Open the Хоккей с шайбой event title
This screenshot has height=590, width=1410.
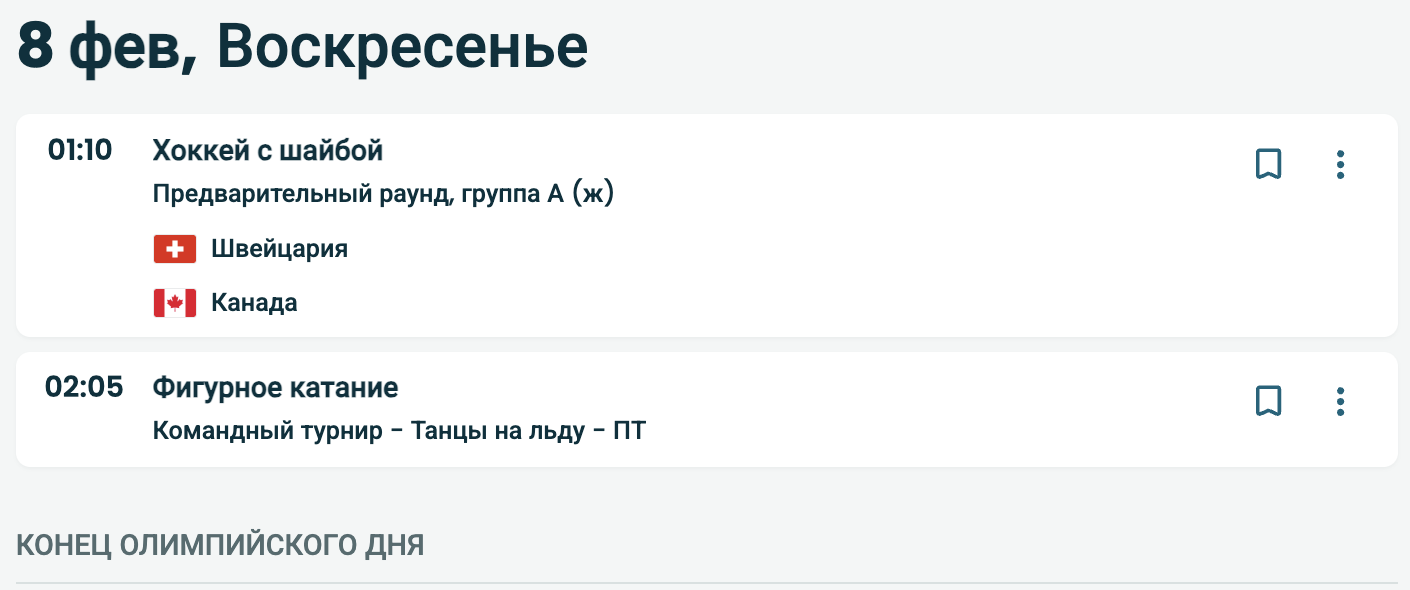(x=268, y=150)
